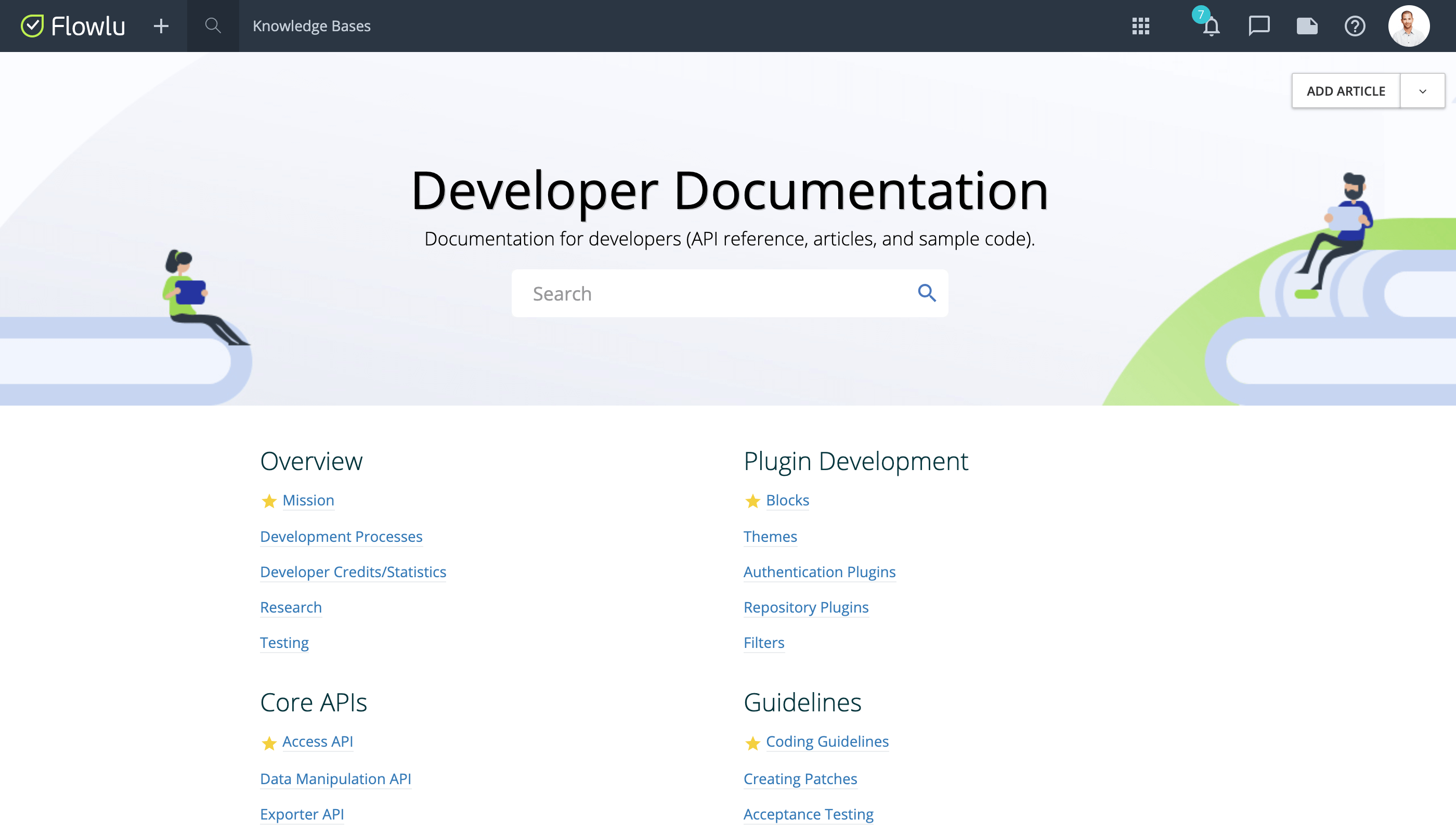1456x832 pixels.
Task: Click the notes card icon in header
Action: tap(1307, 25)
